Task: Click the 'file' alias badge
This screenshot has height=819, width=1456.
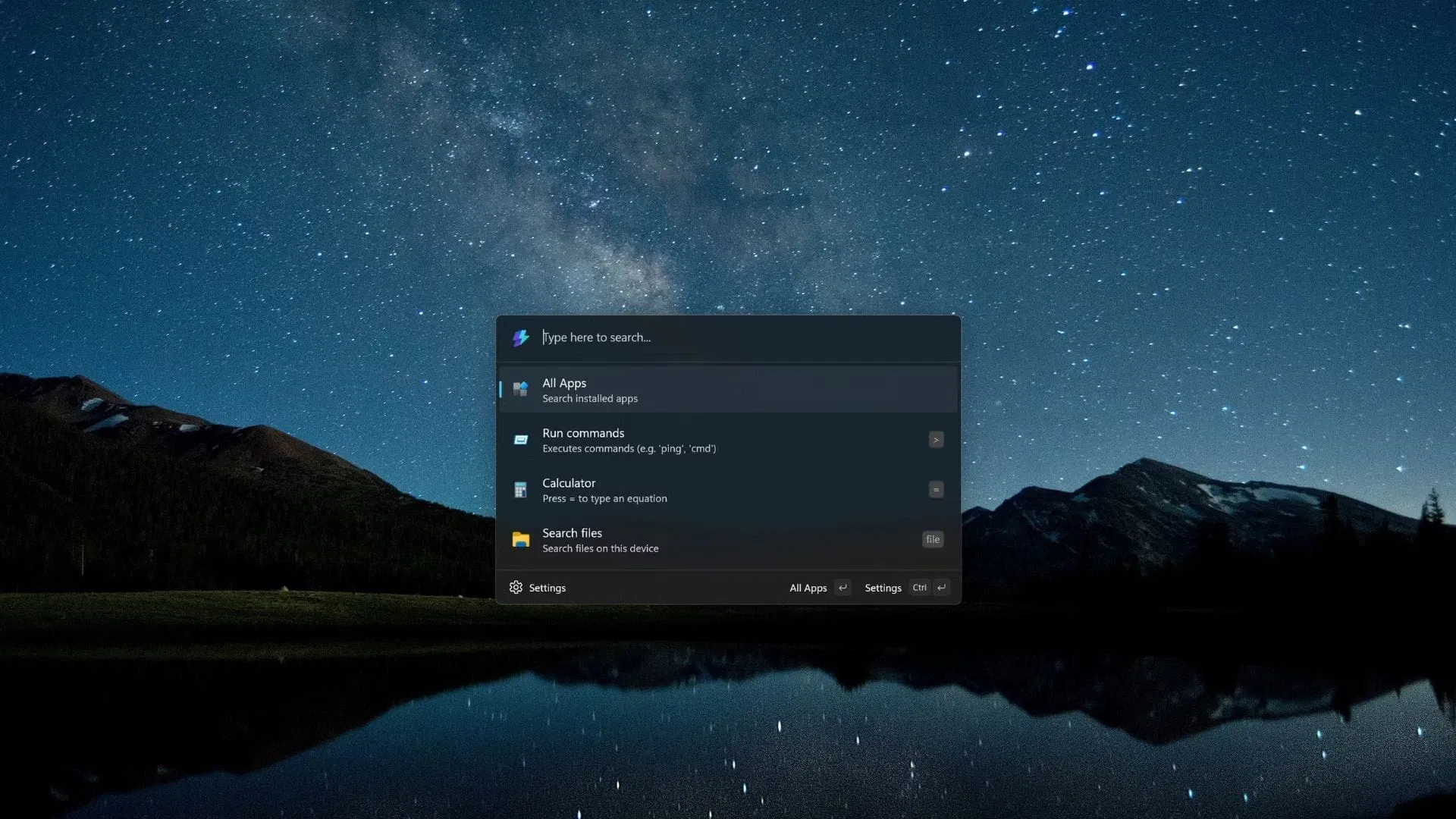Action: [x=933, y=539]
